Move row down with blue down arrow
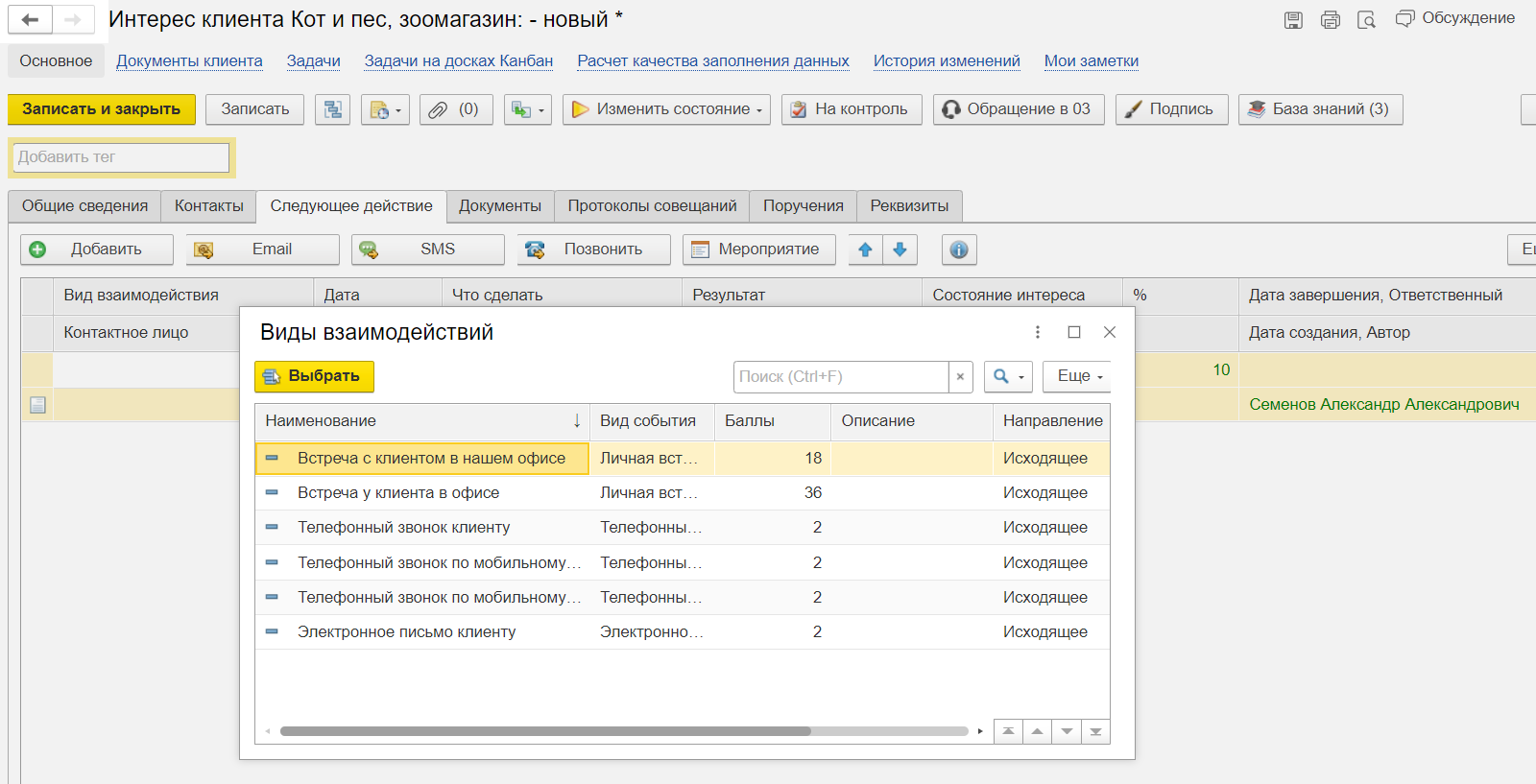This screenshot has height=784, width=1536. pyautogui.click(x=900, y=249)
